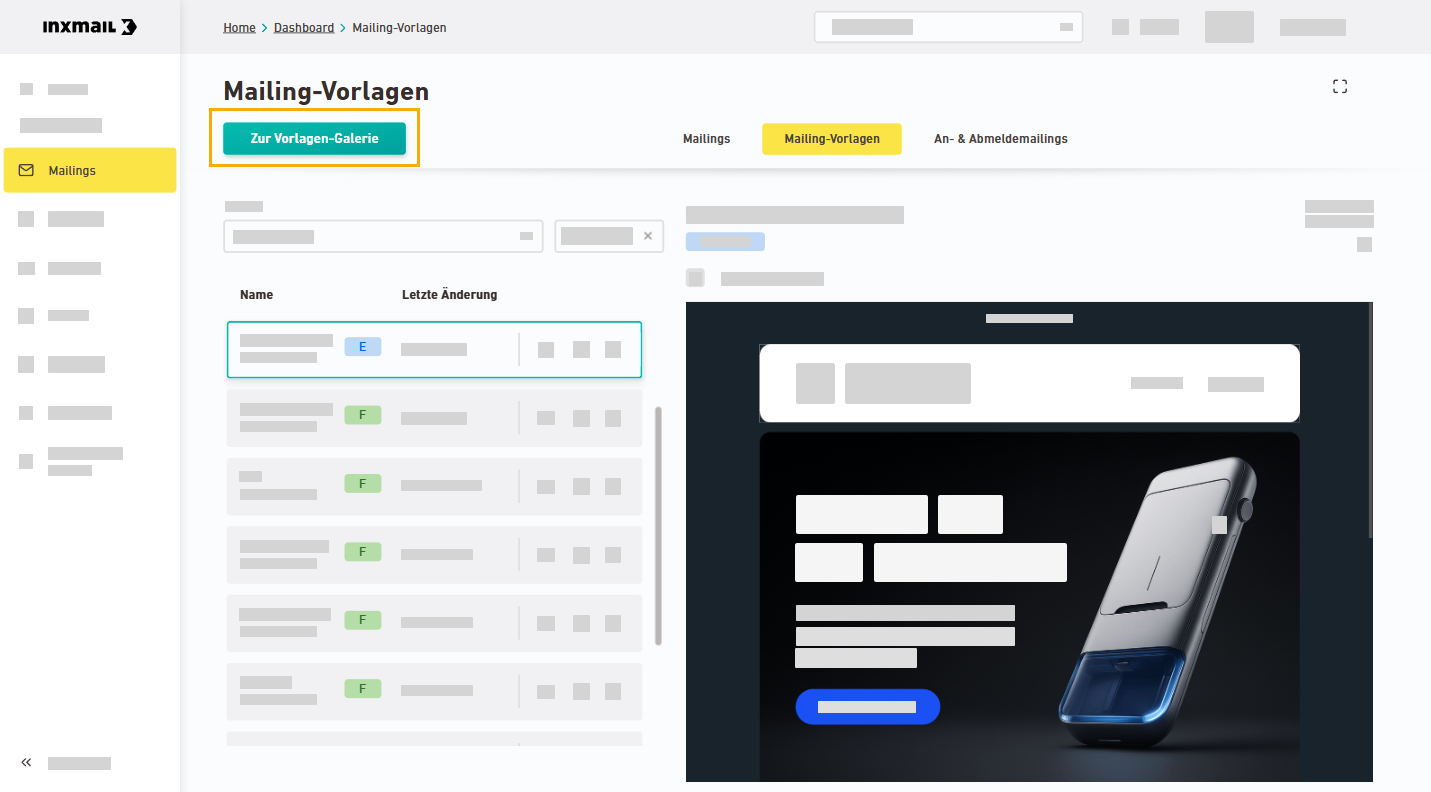Image resolution: width=1431 pixels, height=792 pixels.
Task: Tick the checkbox above the email preview
Action: pos(696,278)
